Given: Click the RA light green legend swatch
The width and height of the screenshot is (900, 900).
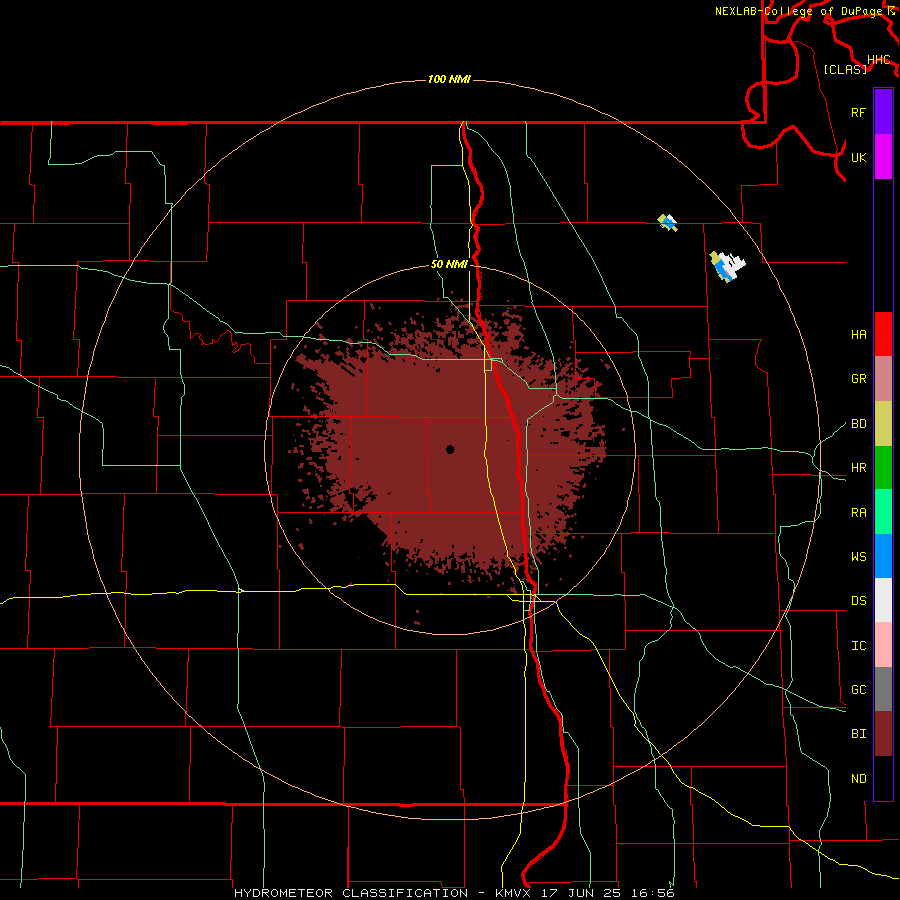Looking at the screenshot, I should (883, 512).
